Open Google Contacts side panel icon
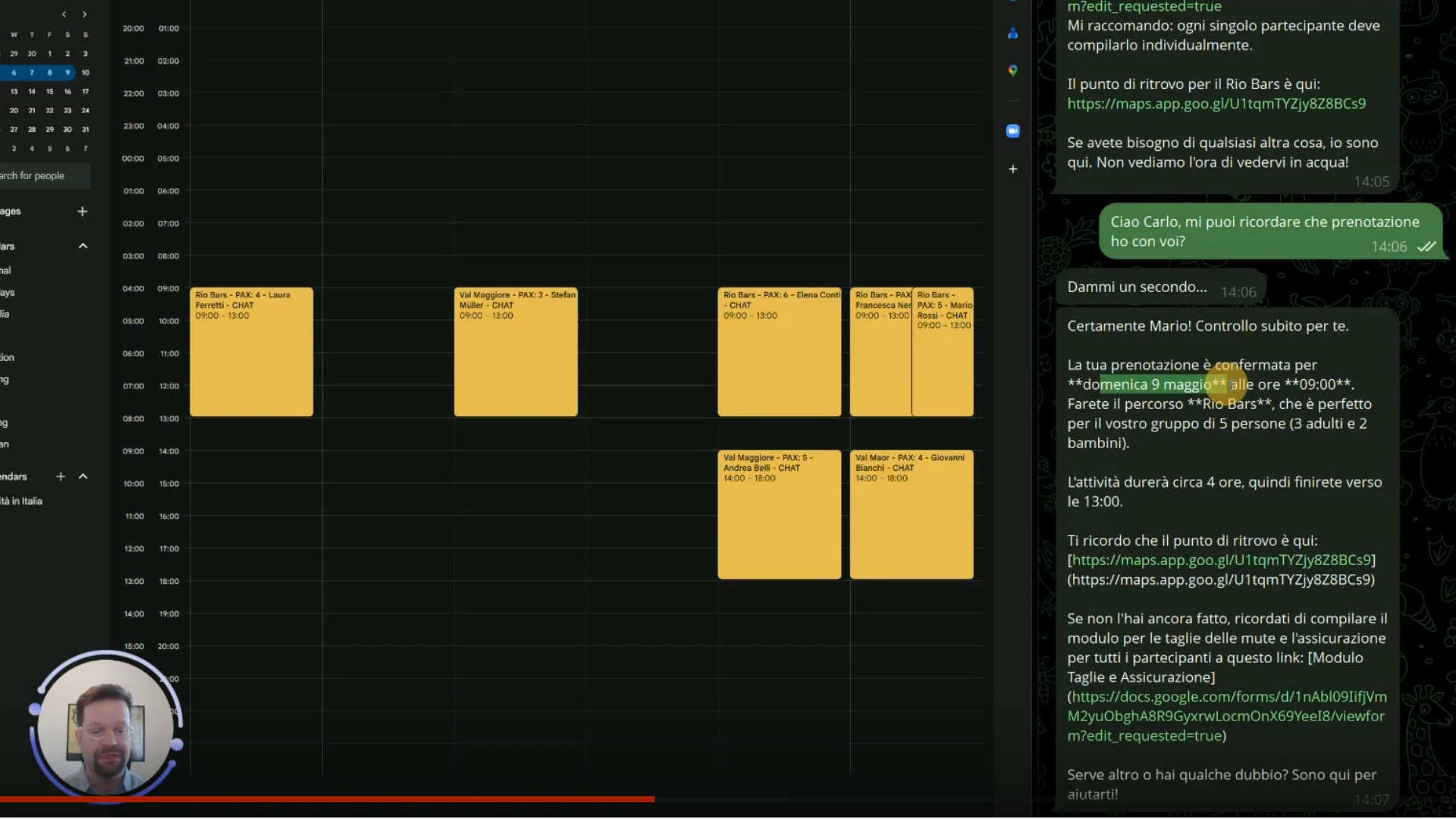The width and height of the screenshot is (1456, 819). pos(1012,33)
